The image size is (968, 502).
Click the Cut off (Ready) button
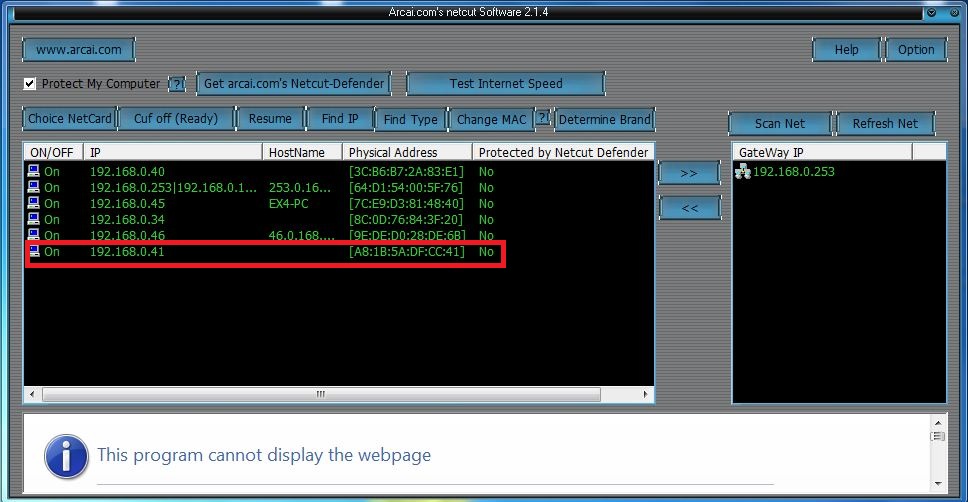pos(176,119)
